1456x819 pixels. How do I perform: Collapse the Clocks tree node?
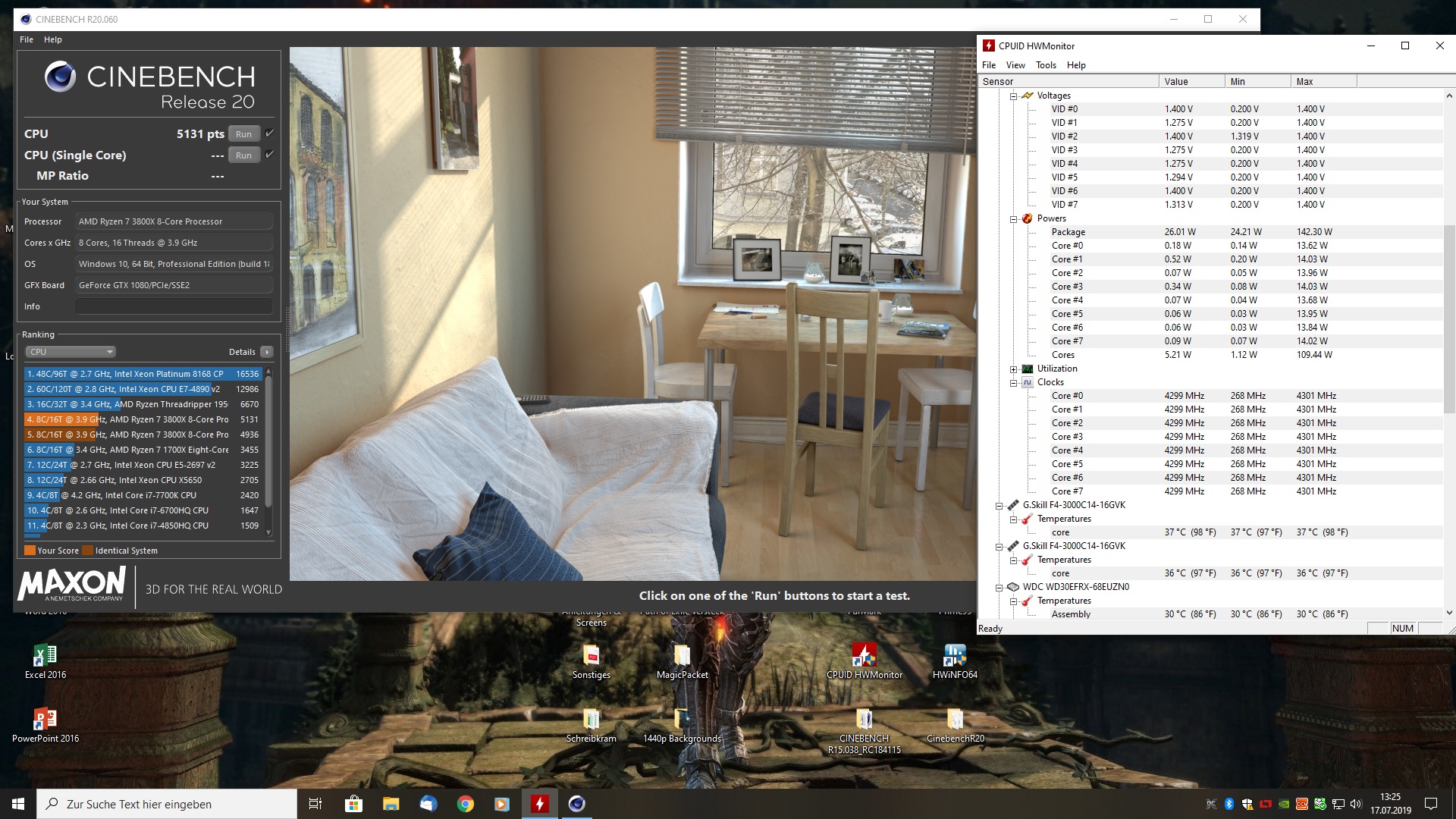click(1013, 383)
